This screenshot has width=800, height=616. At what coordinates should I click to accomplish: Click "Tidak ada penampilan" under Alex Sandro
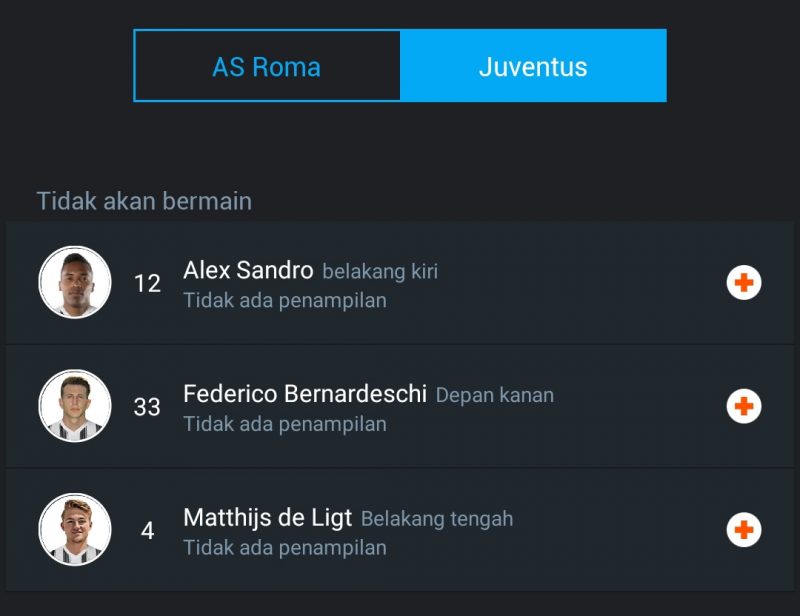[285, 300]
